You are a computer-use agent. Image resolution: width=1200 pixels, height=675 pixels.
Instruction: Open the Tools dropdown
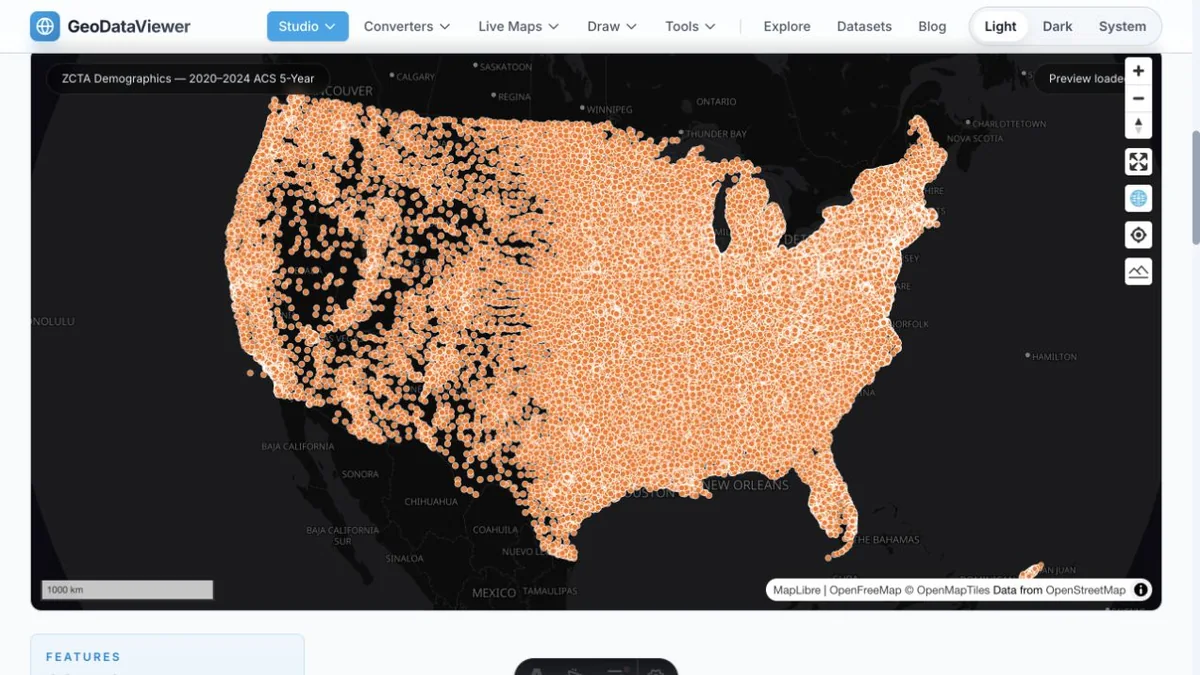[x=690, y=26]
